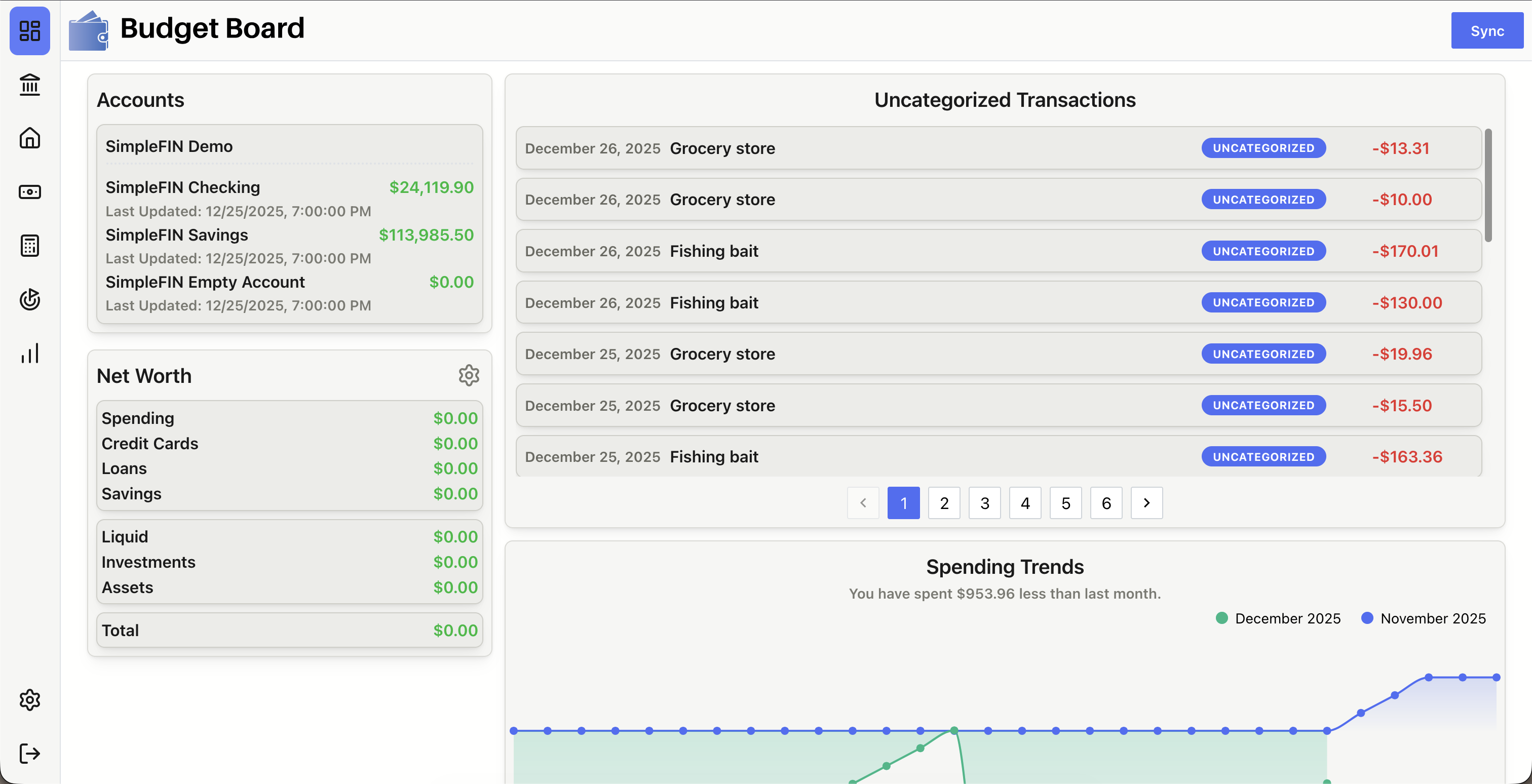1532x784 pixels.
Task: Click SimpleFIN Savings account name
Action: point(177,235)
